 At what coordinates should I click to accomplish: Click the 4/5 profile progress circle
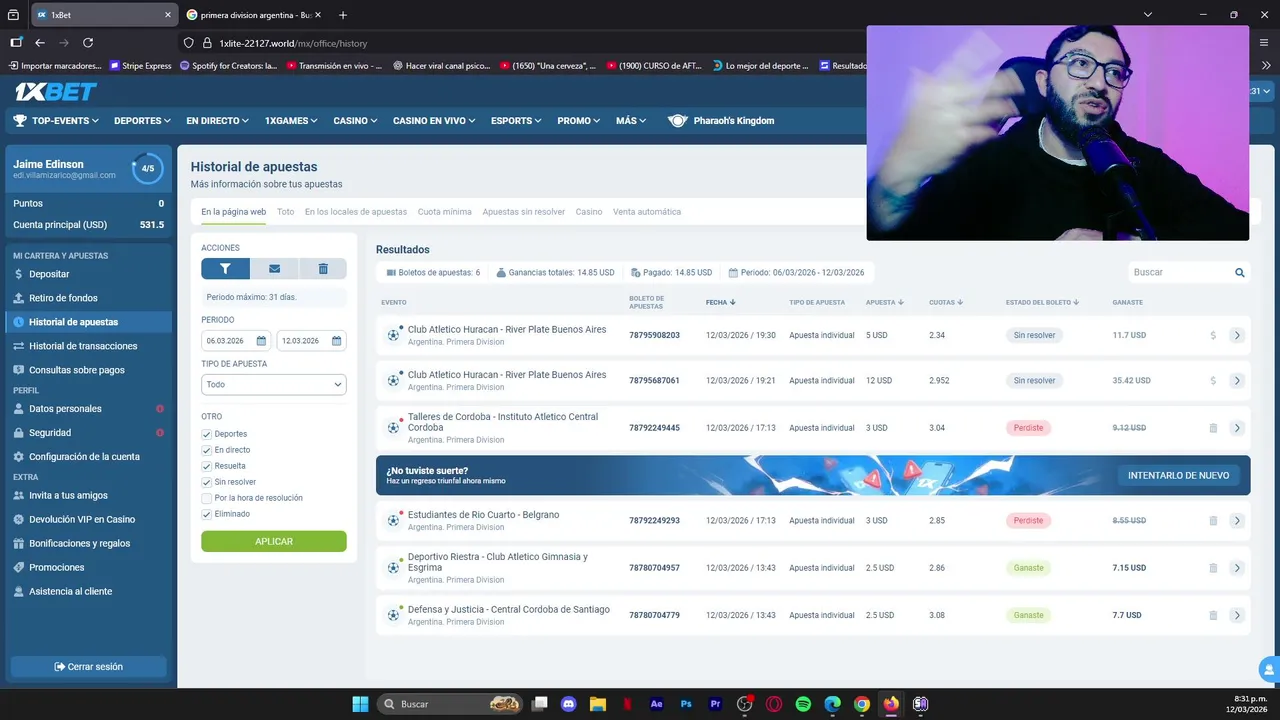pos(148,168)
